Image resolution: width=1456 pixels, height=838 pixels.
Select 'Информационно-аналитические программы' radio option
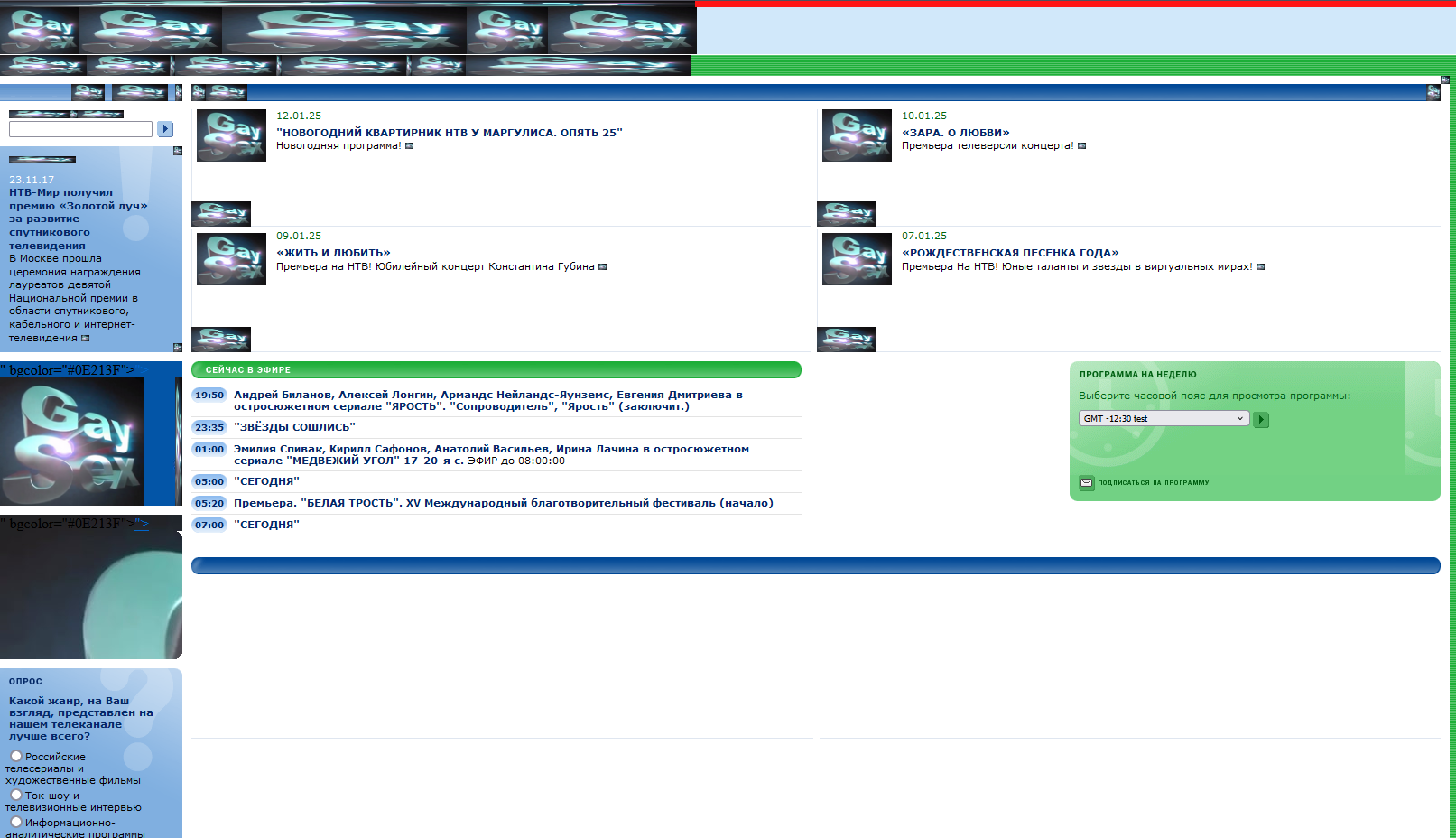16,822
